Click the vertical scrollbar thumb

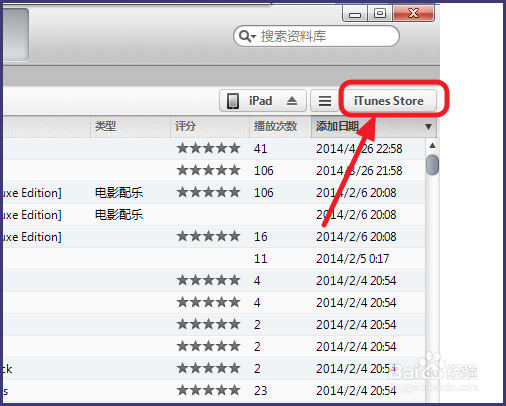point(432,165)
